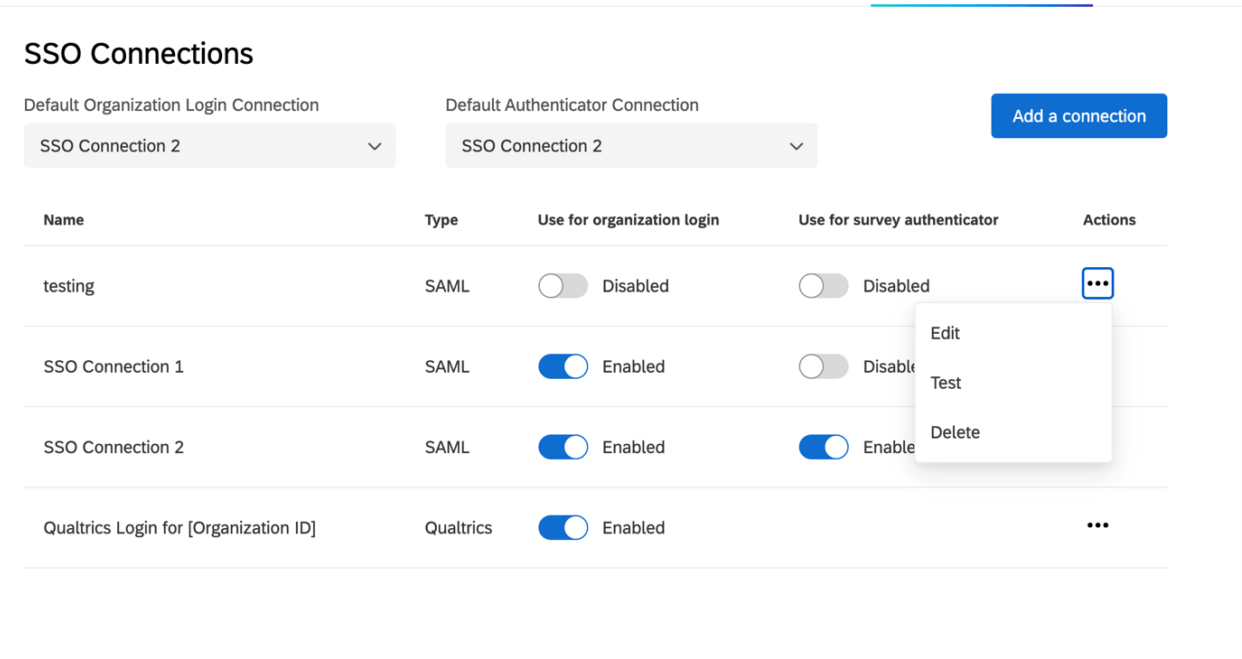This screenshot has width=1242, height=659.
Task: Click the Add a connection button
Action: [1079, 115]
